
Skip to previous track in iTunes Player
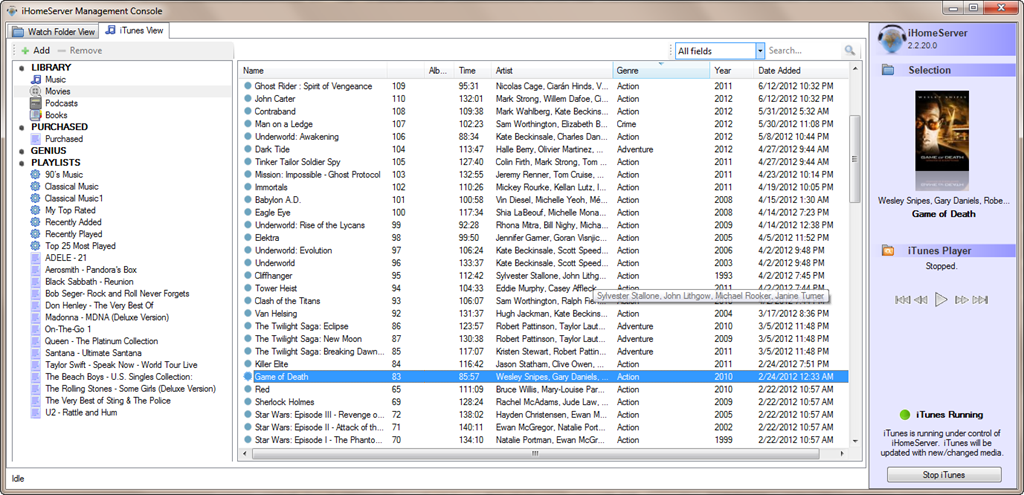point(903,300)
